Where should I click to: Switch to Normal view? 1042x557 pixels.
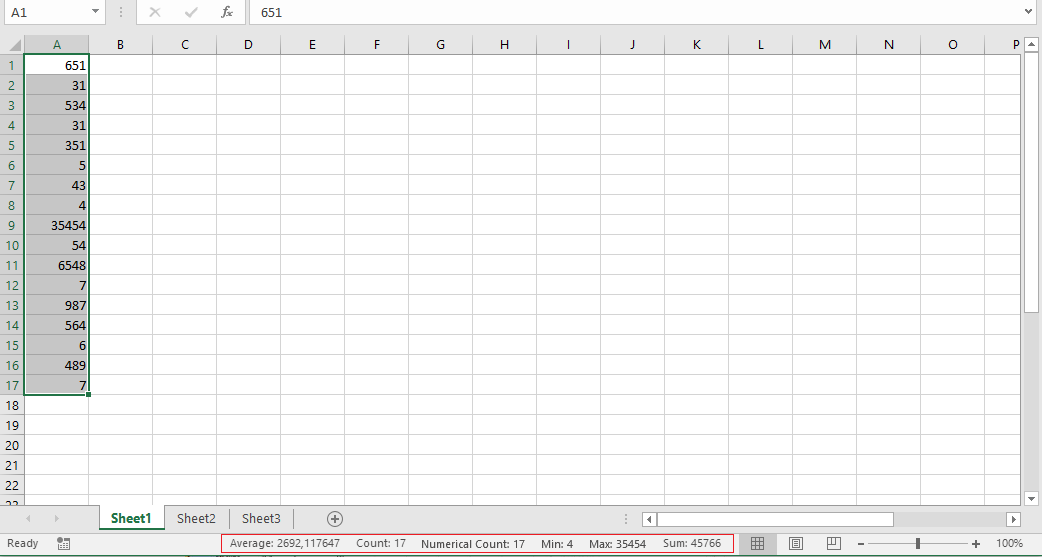pyautogui.click(x=758, y=543)
